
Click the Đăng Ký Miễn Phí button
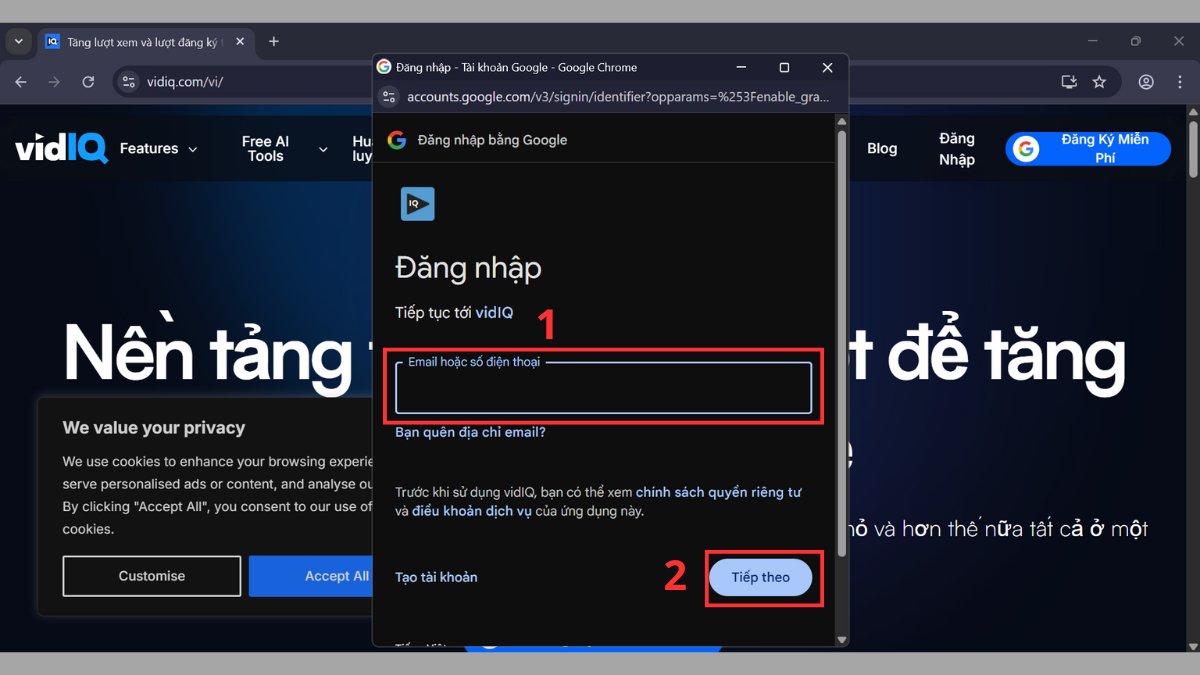[1088, 148]
